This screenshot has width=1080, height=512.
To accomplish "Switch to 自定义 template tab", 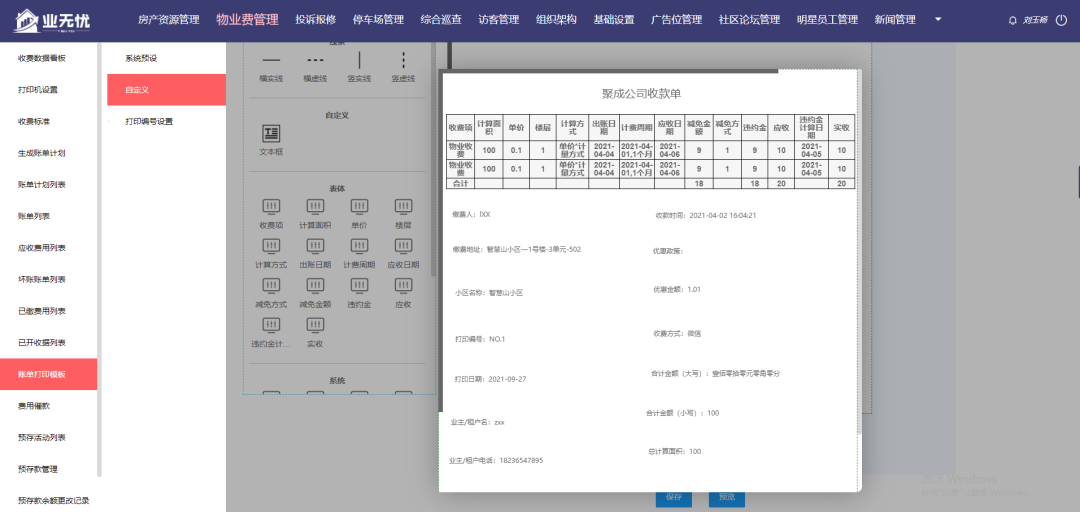I will click(166, 90).
